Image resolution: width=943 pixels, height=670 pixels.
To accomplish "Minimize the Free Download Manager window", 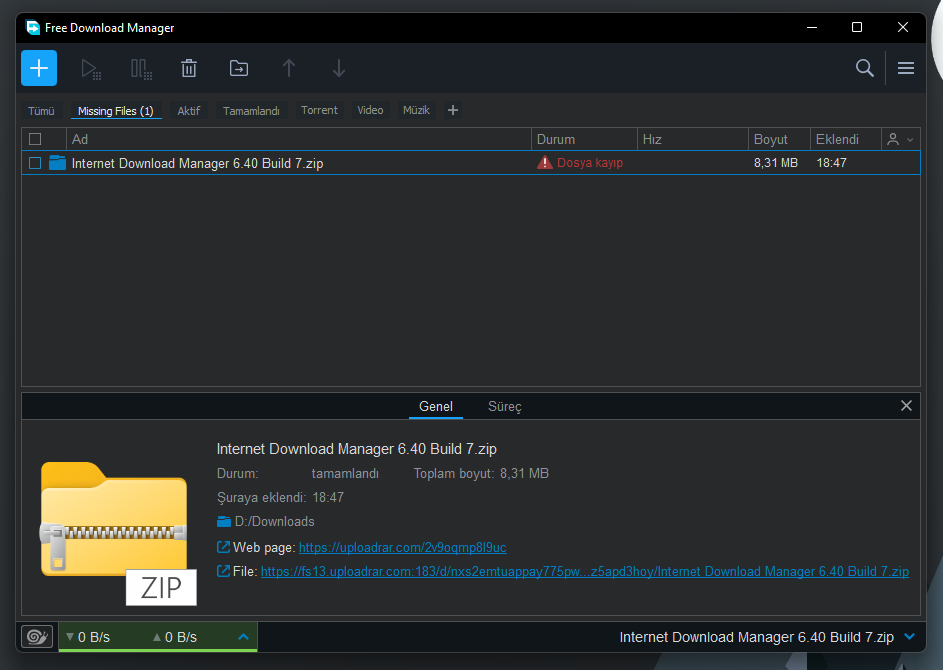I will [x=812, y=27].
